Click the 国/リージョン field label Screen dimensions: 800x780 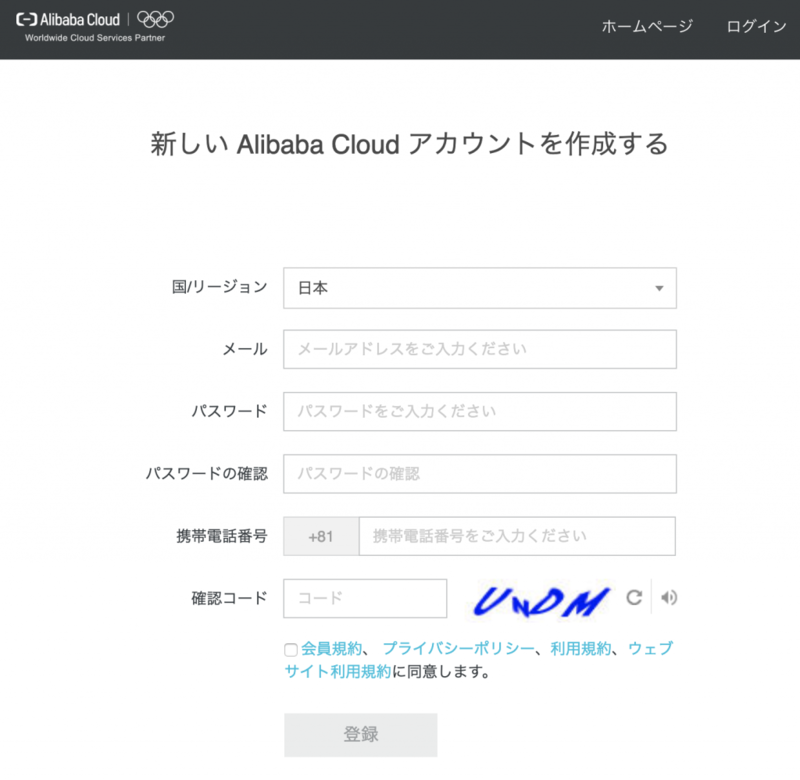click(x=220, y=287)
